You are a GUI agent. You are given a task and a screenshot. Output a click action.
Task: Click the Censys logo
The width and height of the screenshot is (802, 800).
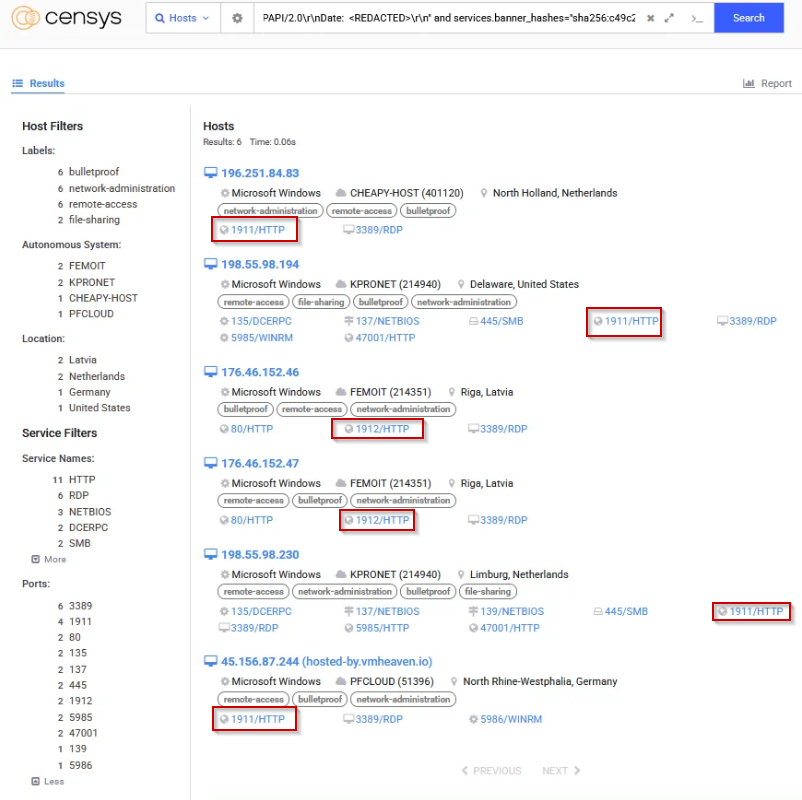pyautogui.click(x=66, y=18)
